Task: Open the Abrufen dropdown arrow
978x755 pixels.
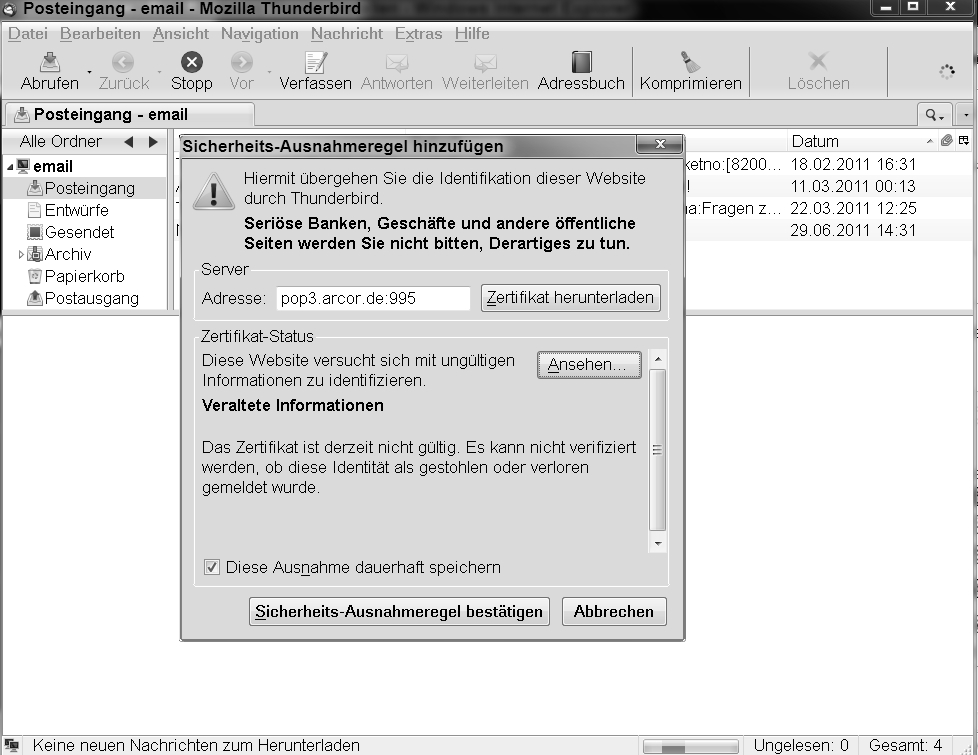Action: pyautogui.click(x=89, y=72)
